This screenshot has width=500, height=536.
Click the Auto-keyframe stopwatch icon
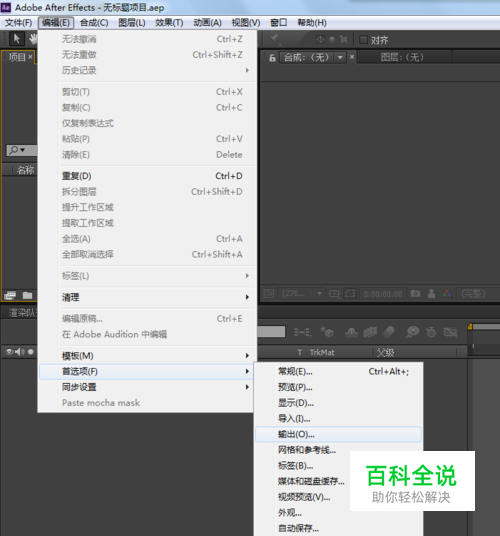coord(431,332)
